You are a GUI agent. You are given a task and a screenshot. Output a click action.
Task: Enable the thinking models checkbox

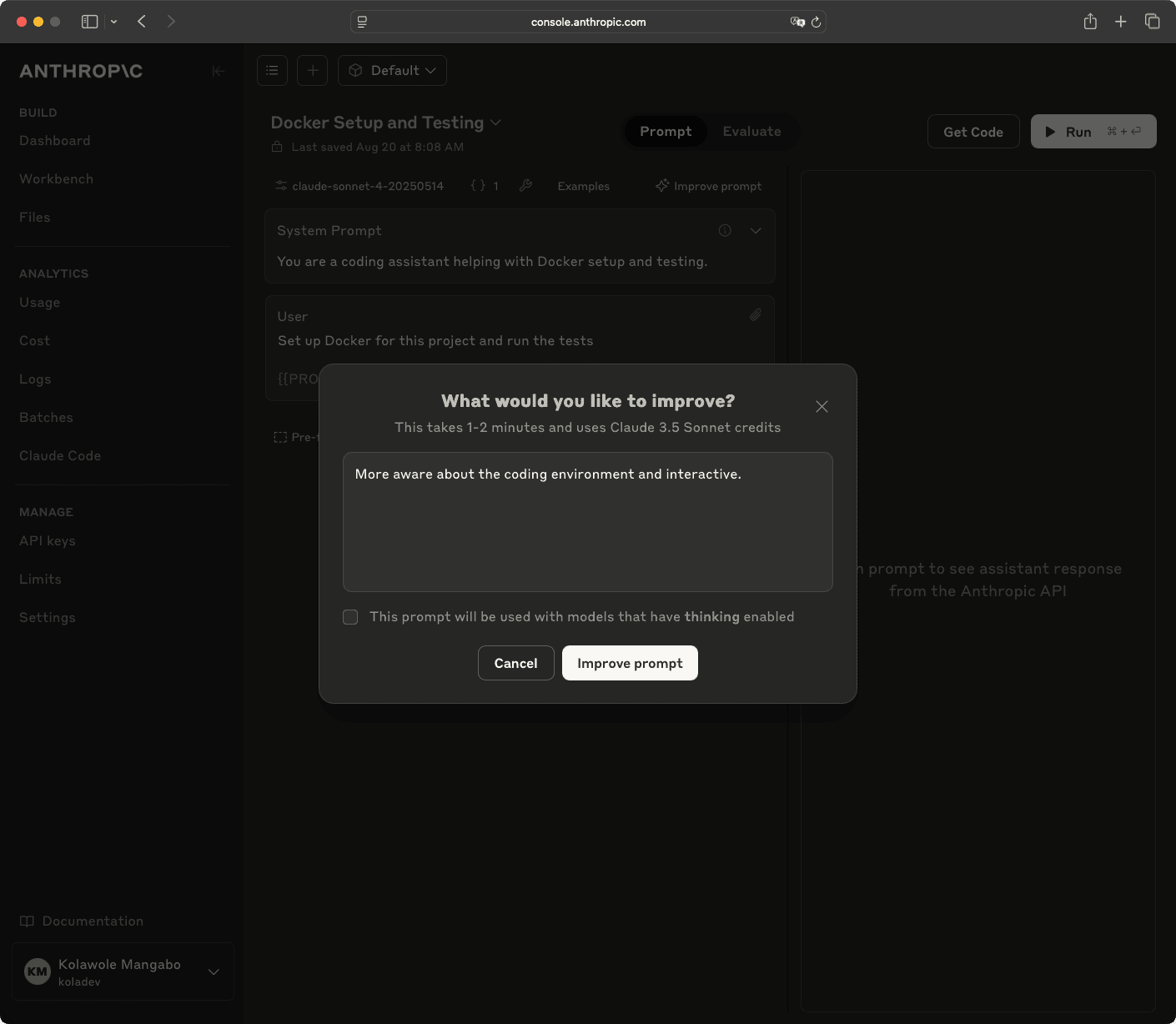pyautogui.click(x=350, y=617)
